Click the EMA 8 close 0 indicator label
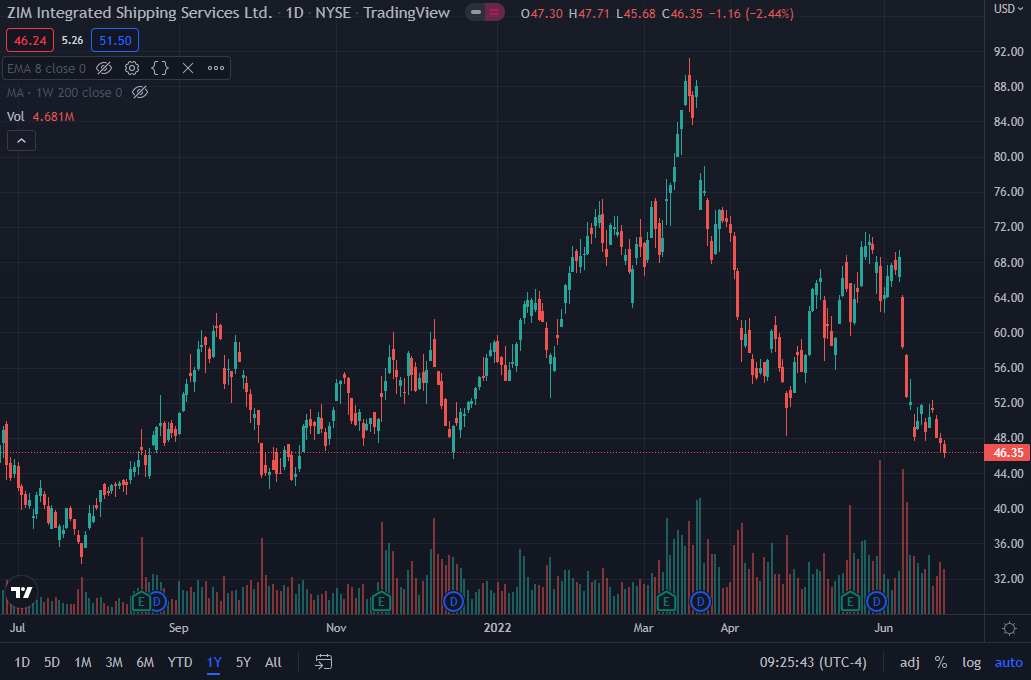 (46, 68)
